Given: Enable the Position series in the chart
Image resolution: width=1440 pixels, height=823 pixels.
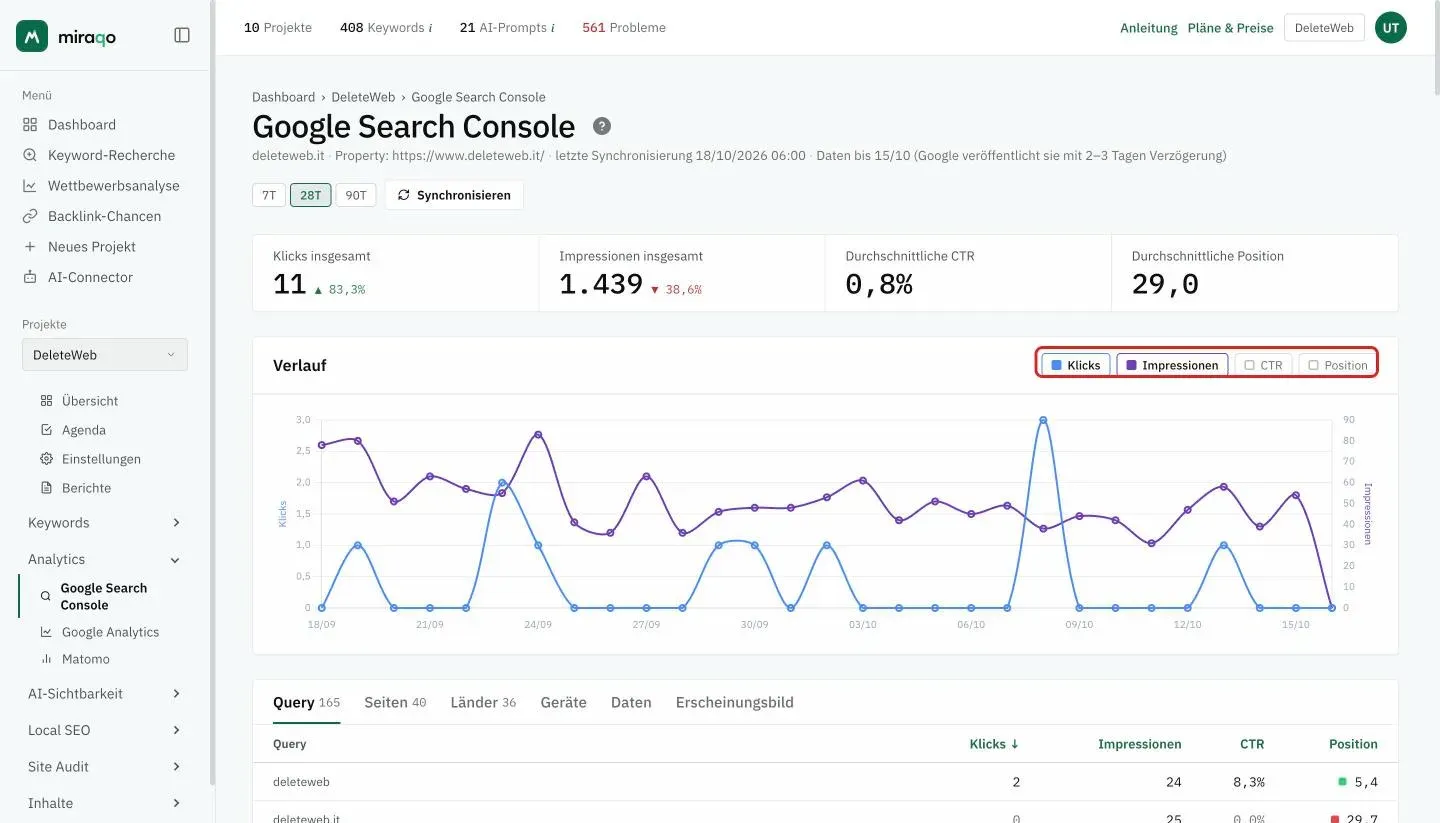Looking at the screenshot, I should [x=1338, y=365].
